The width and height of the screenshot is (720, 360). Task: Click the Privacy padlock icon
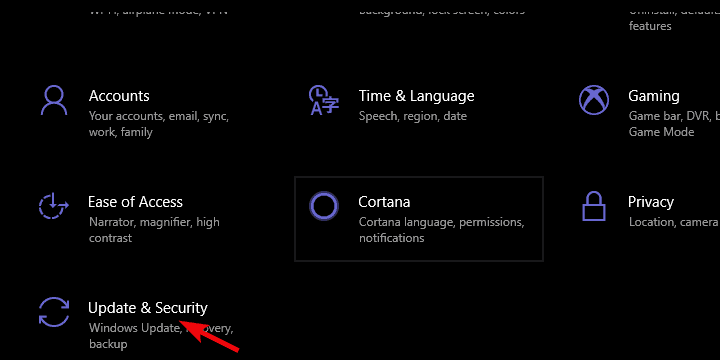(594, 206)
